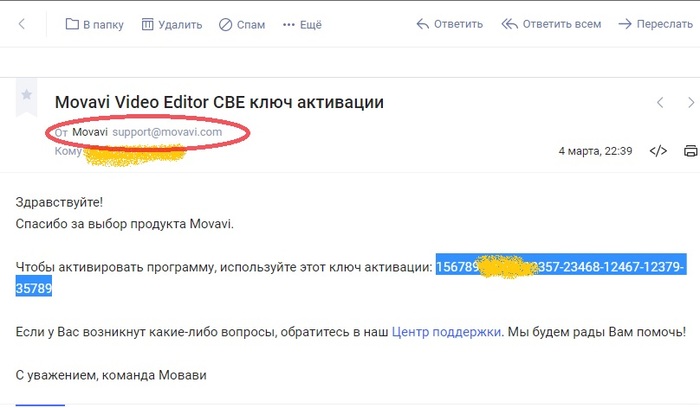
Task: Click the email subject 'Movavi Video Editor СВЕ ключ активации'
Action: coord(219,102)
